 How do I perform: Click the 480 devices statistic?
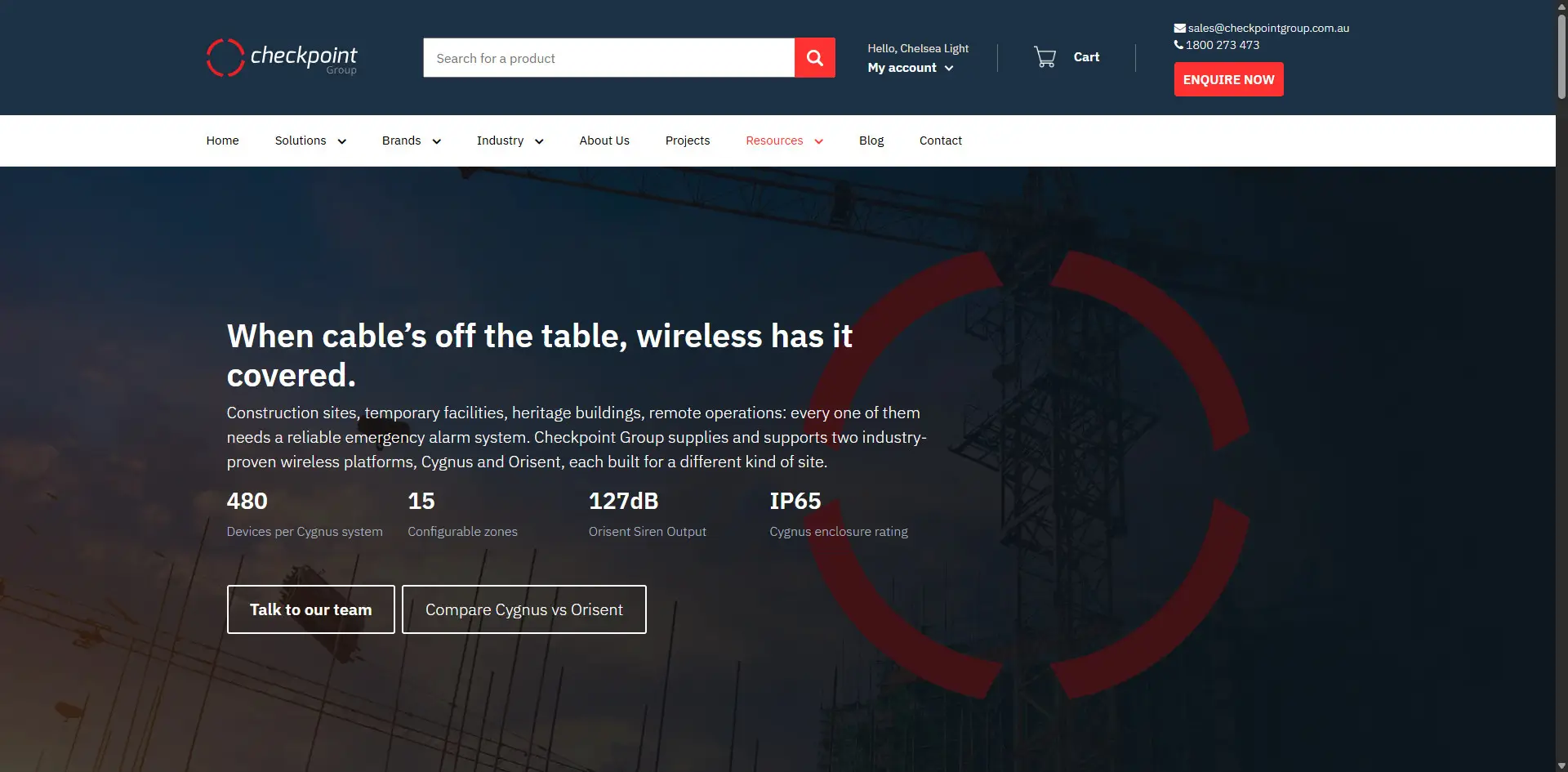pyautogui.click(x=305, y=515)
